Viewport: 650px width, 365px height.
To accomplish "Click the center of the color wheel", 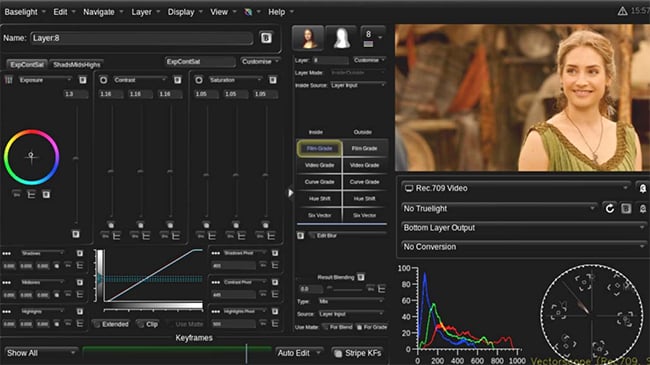I will 31,157.
